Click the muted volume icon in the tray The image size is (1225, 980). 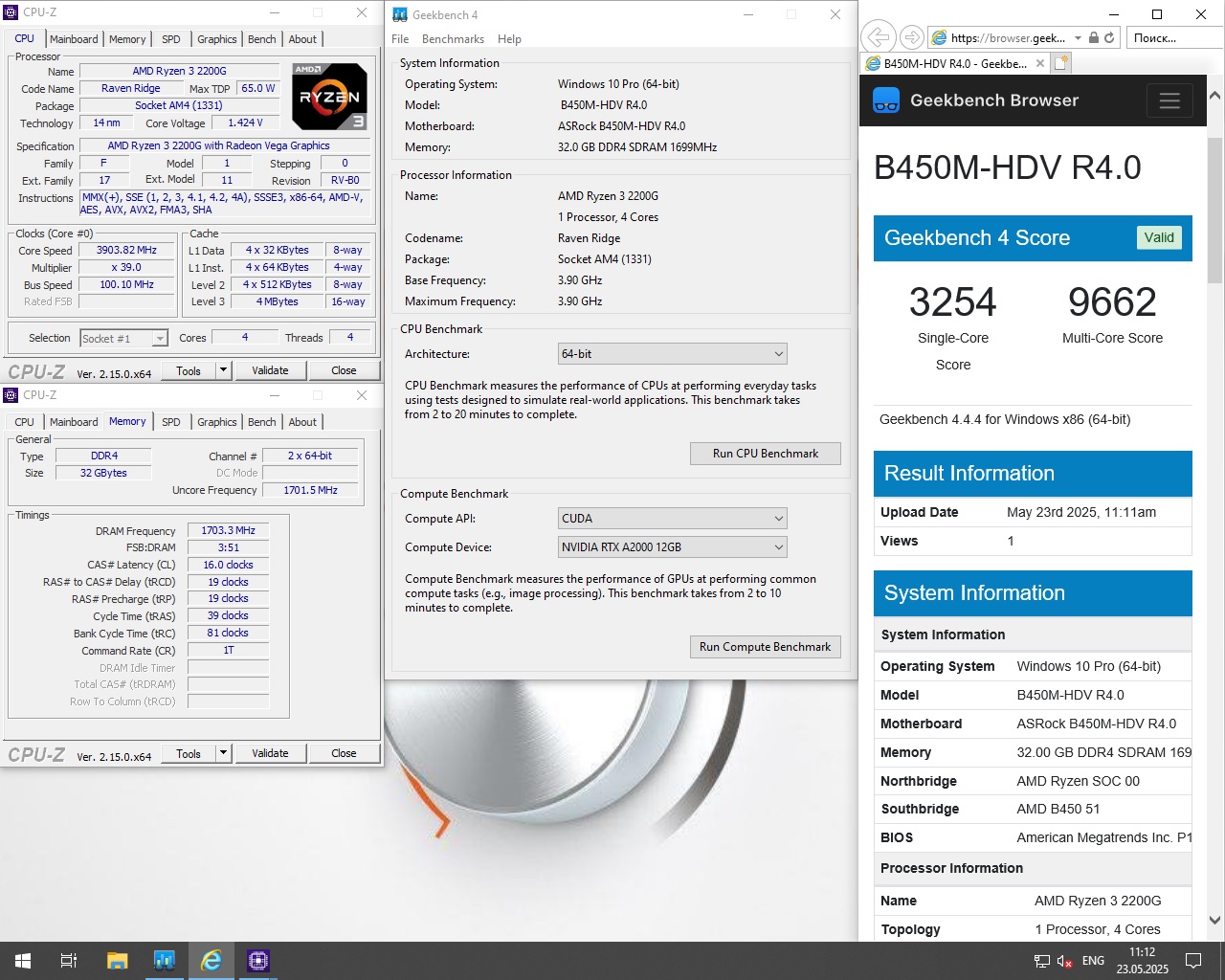pos(1064,961)
